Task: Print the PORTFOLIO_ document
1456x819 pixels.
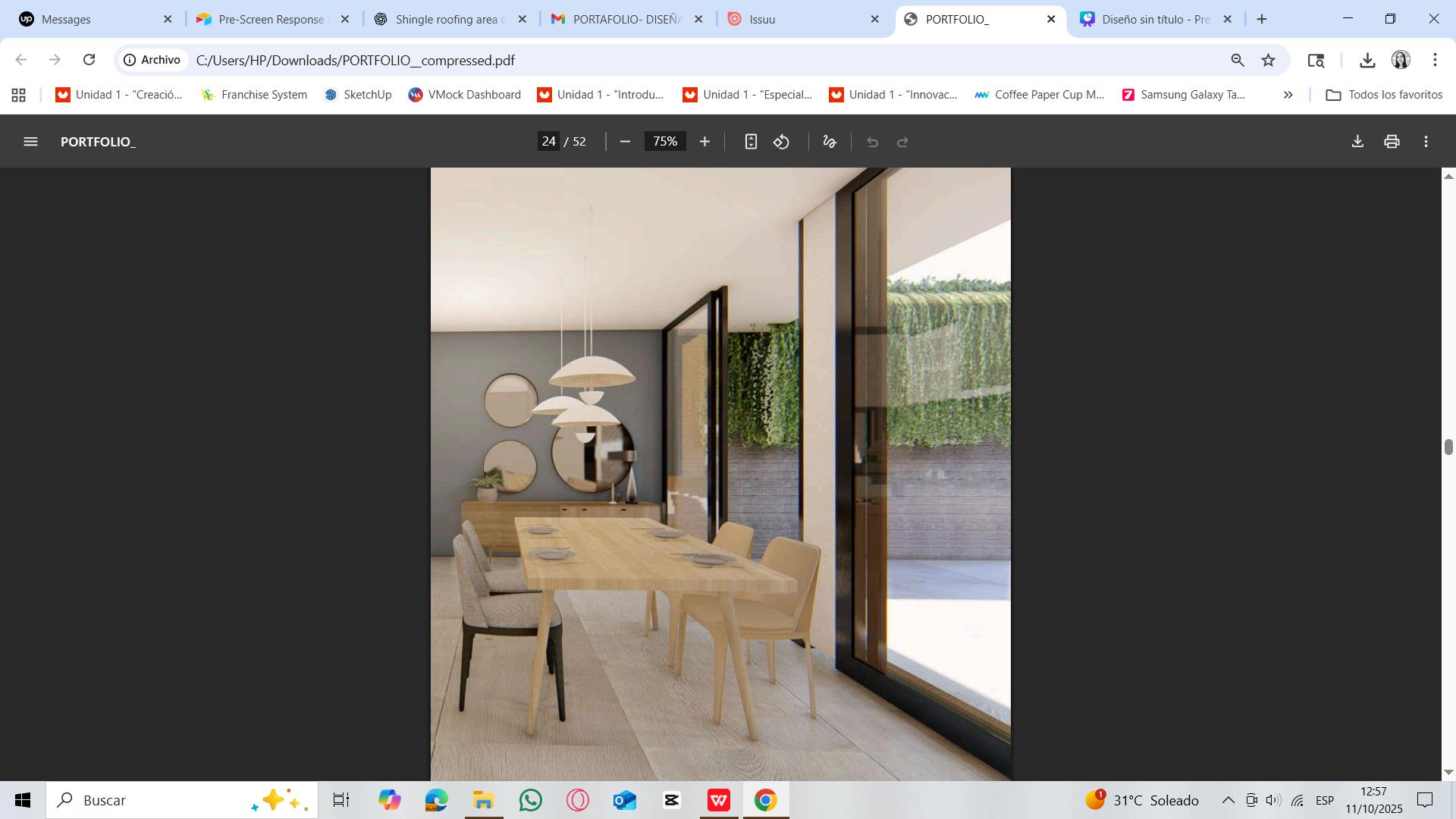Action: [1392, 142]
